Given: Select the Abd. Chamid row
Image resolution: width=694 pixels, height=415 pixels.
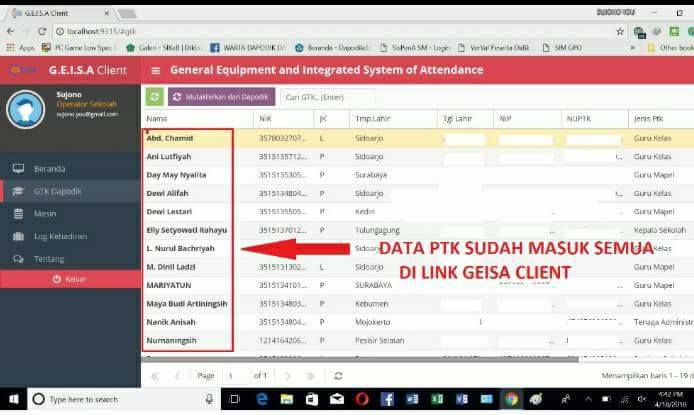Looking at the screenshot, I should tap(417, 138).
